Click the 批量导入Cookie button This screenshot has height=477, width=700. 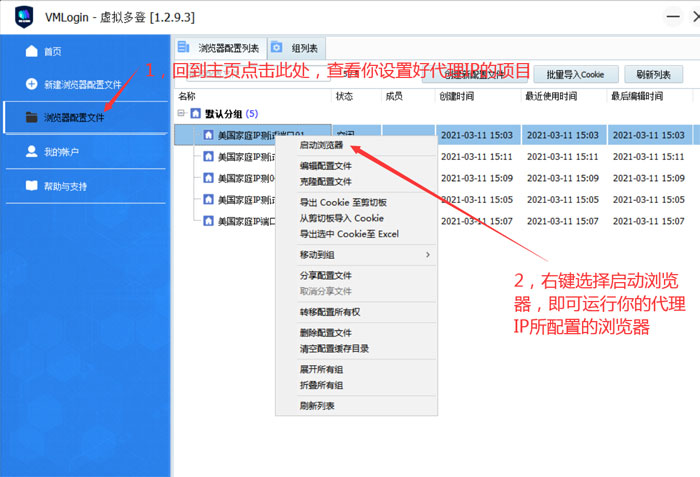pos(576,75)
